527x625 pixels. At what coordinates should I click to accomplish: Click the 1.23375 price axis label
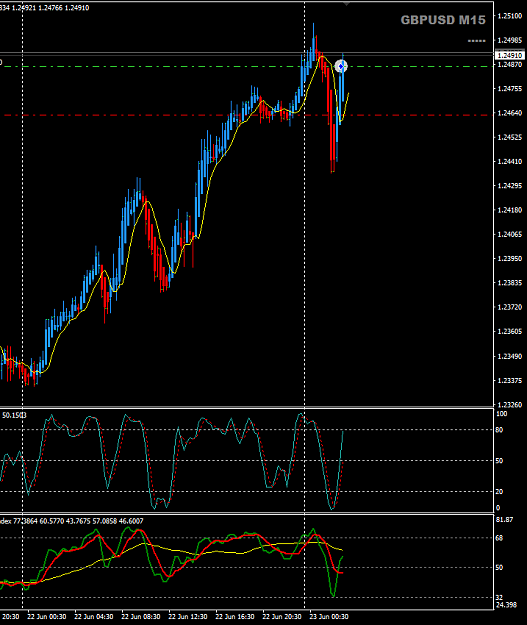click(510, 381)
